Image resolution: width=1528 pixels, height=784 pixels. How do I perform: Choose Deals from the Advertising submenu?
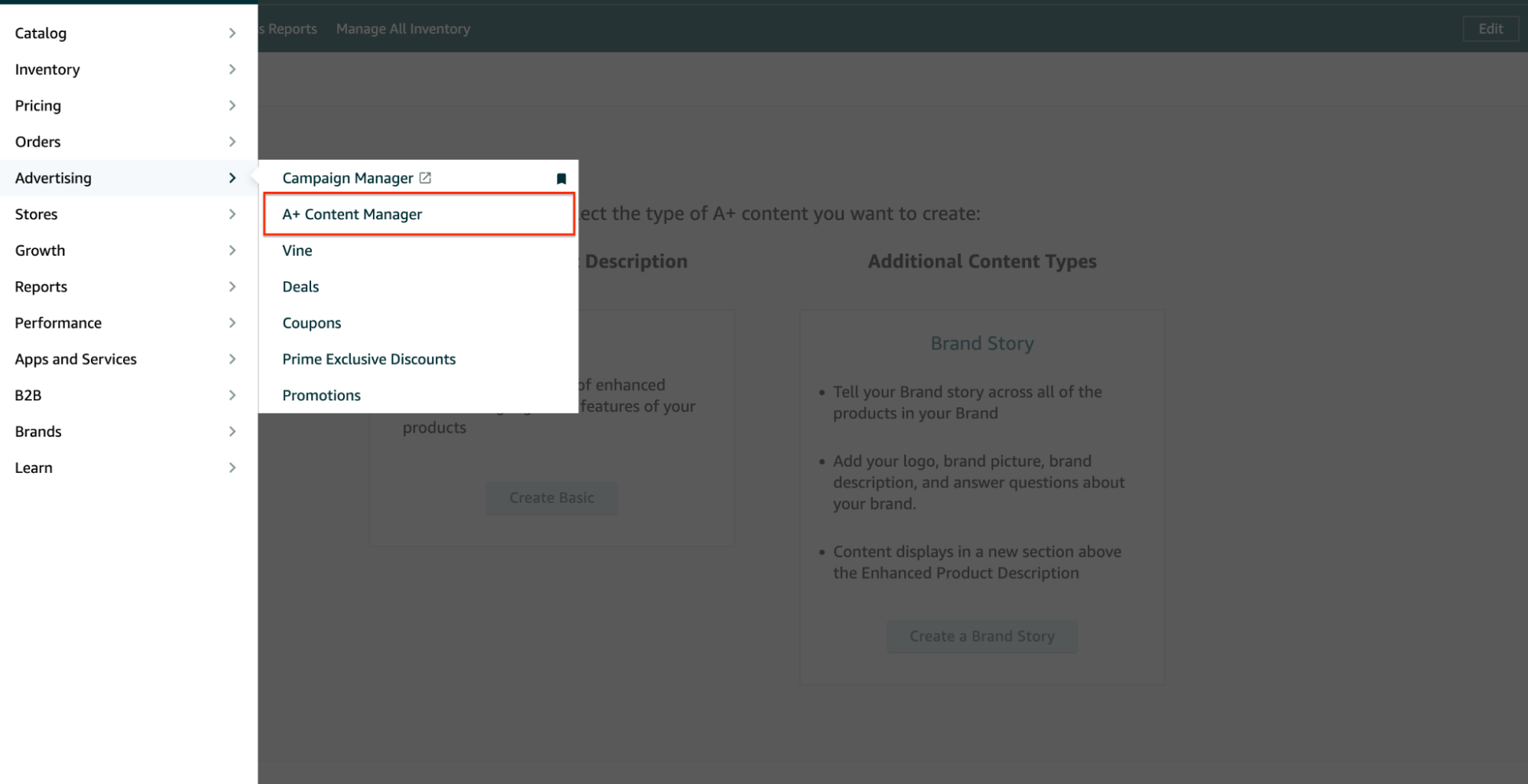point(300,287)
